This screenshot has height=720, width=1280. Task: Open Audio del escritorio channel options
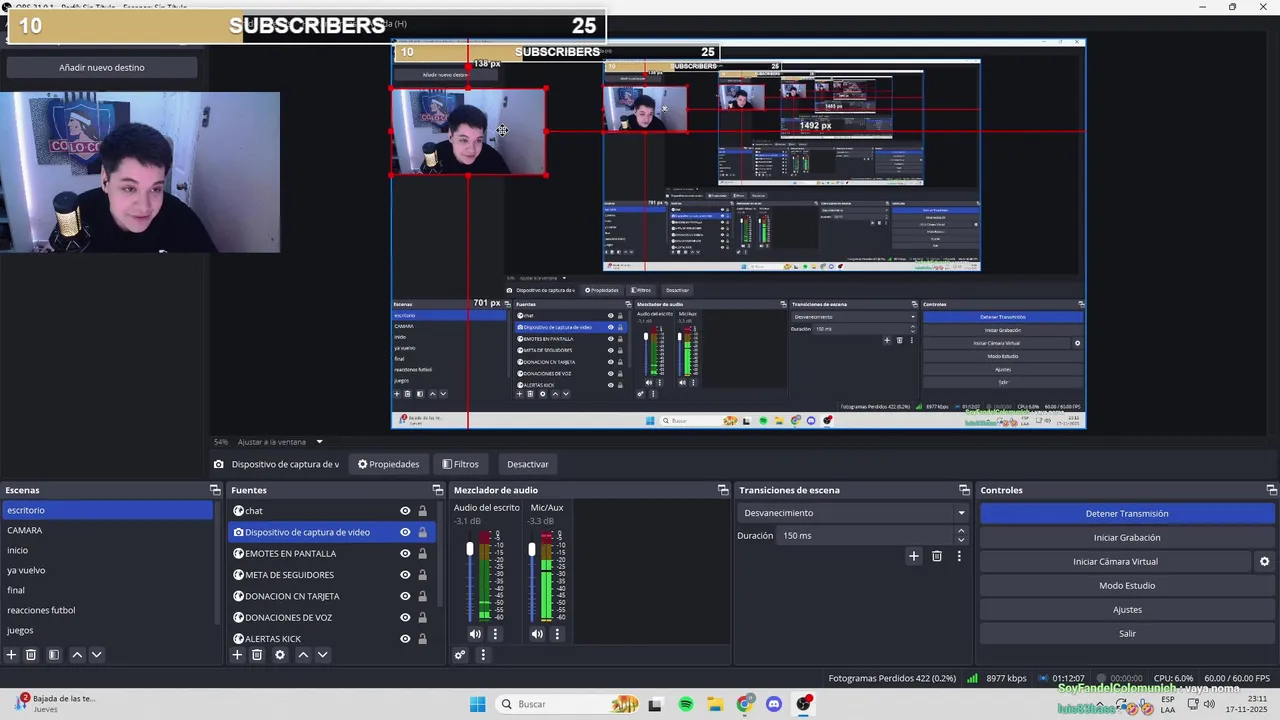click(495, 634)
